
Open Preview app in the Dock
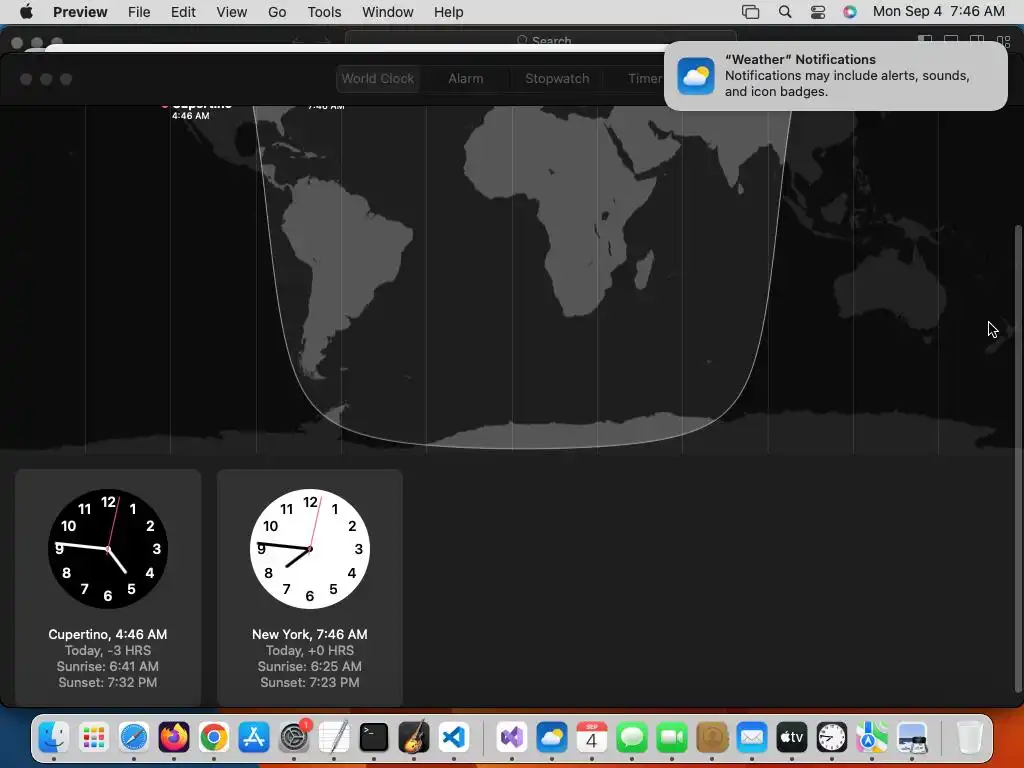click(912, 737)
